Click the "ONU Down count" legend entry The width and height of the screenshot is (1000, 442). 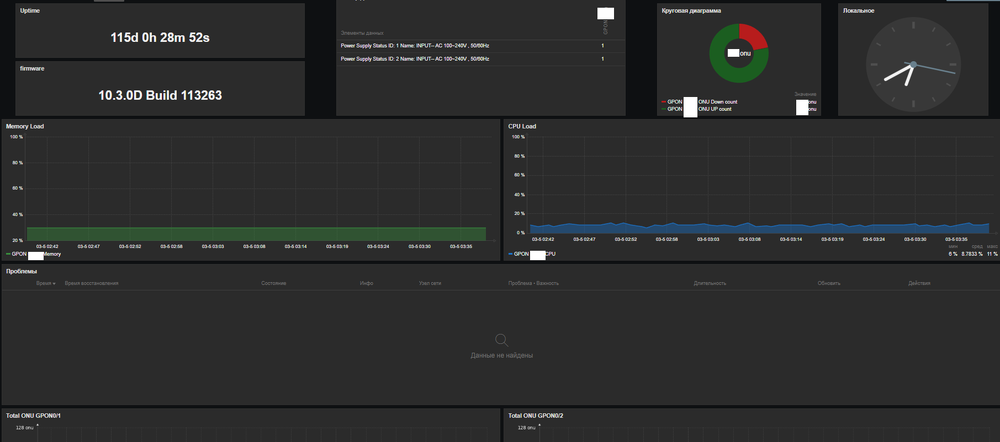[718, 102]
